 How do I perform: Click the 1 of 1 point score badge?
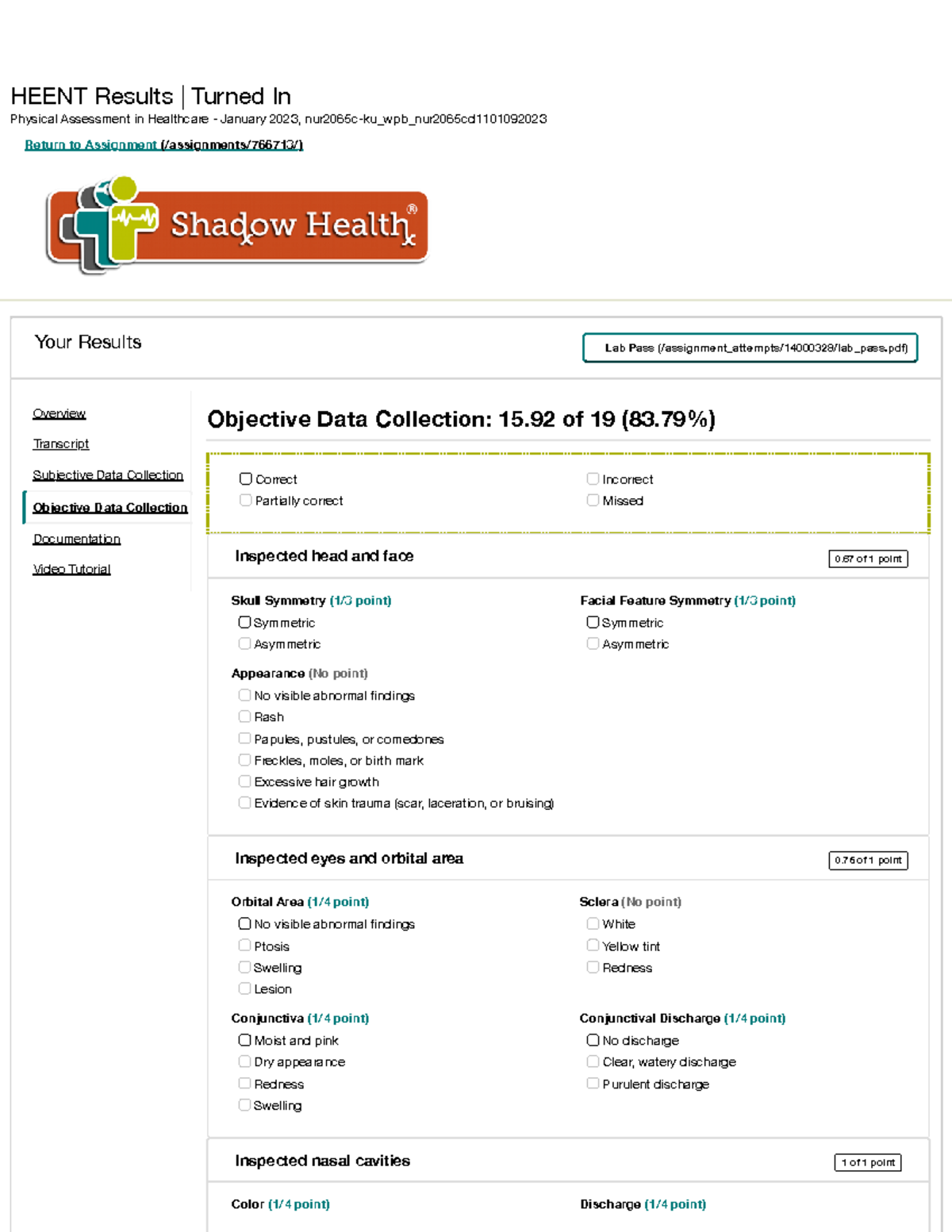pyautogui.click(x=869, y=1162)
